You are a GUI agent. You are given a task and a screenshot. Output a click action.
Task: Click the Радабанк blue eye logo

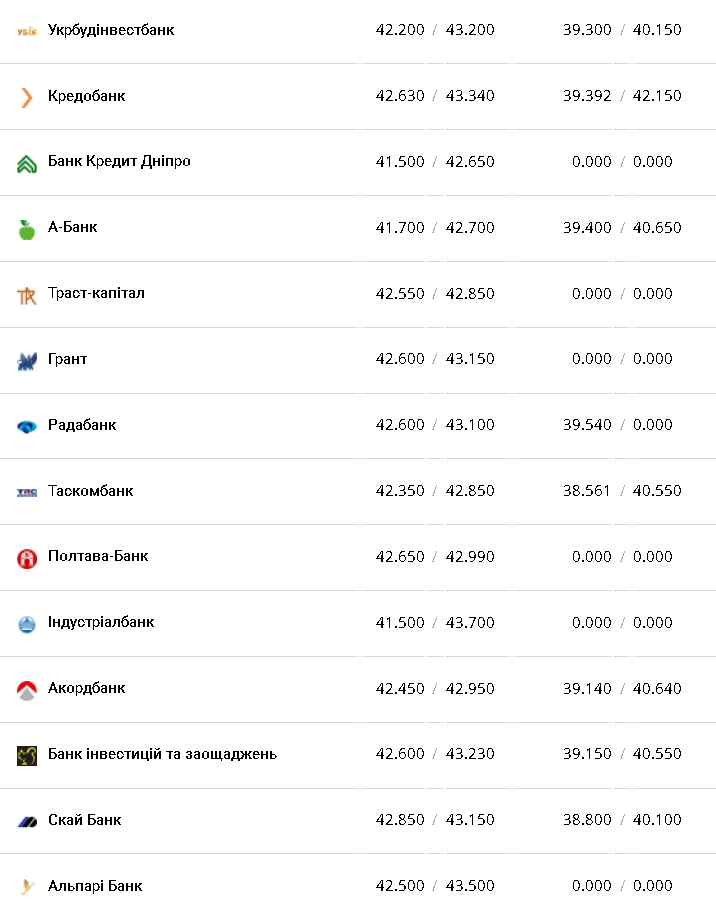coord(27,426)
